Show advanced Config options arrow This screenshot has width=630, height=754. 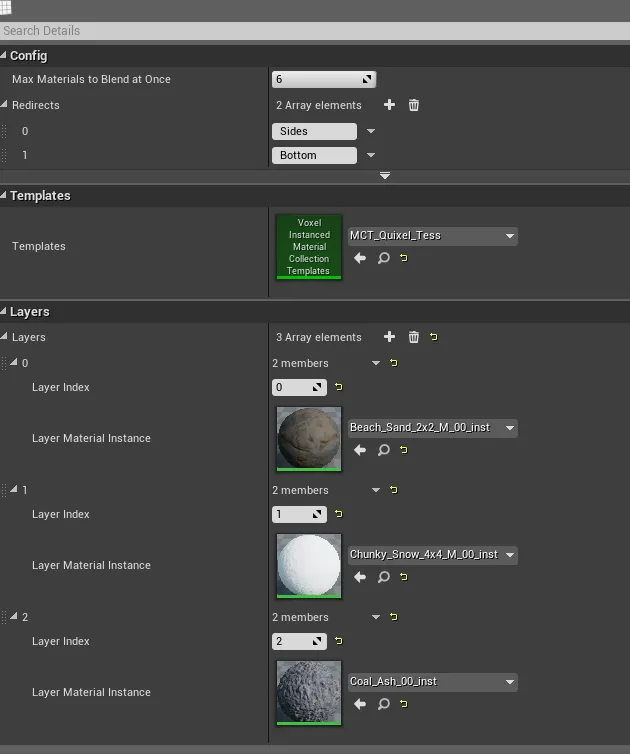click(385, 176)
